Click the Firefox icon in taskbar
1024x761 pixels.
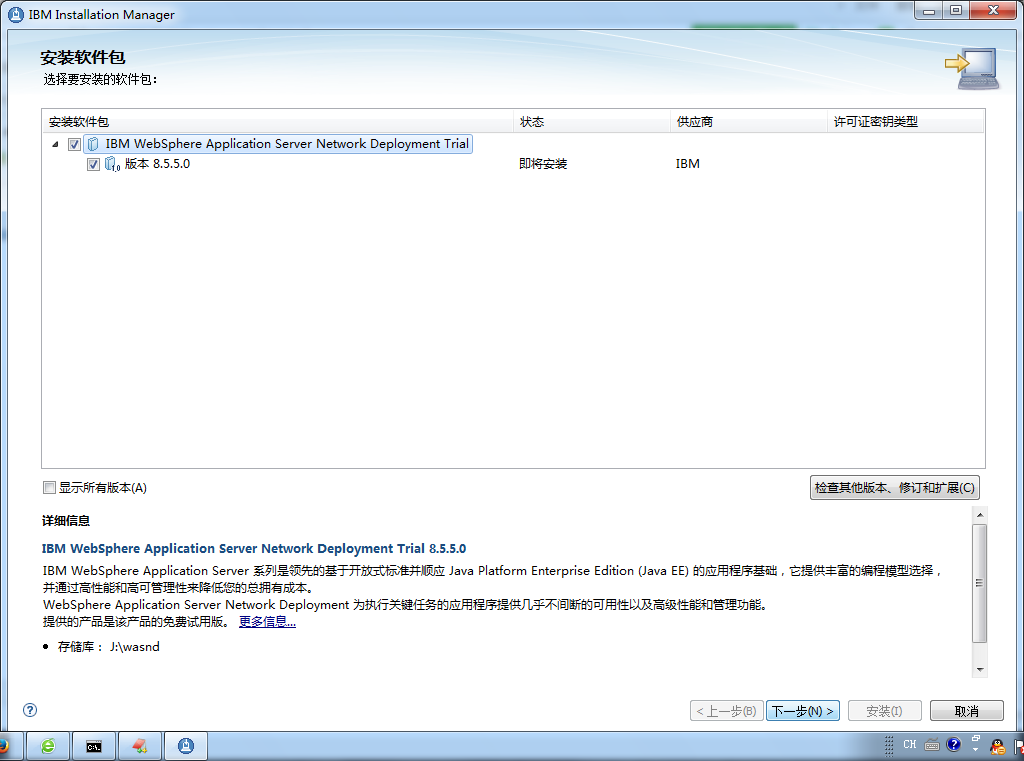(3, 746)
